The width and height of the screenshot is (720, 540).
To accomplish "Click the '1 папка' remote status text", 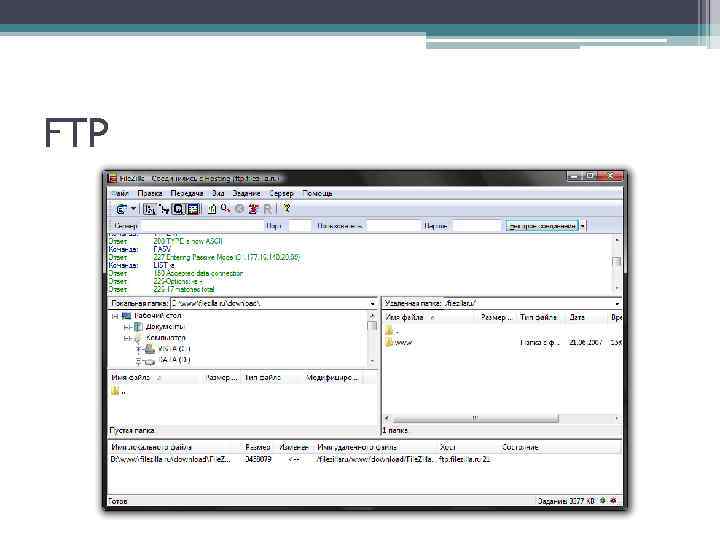I will coord(395,431).
